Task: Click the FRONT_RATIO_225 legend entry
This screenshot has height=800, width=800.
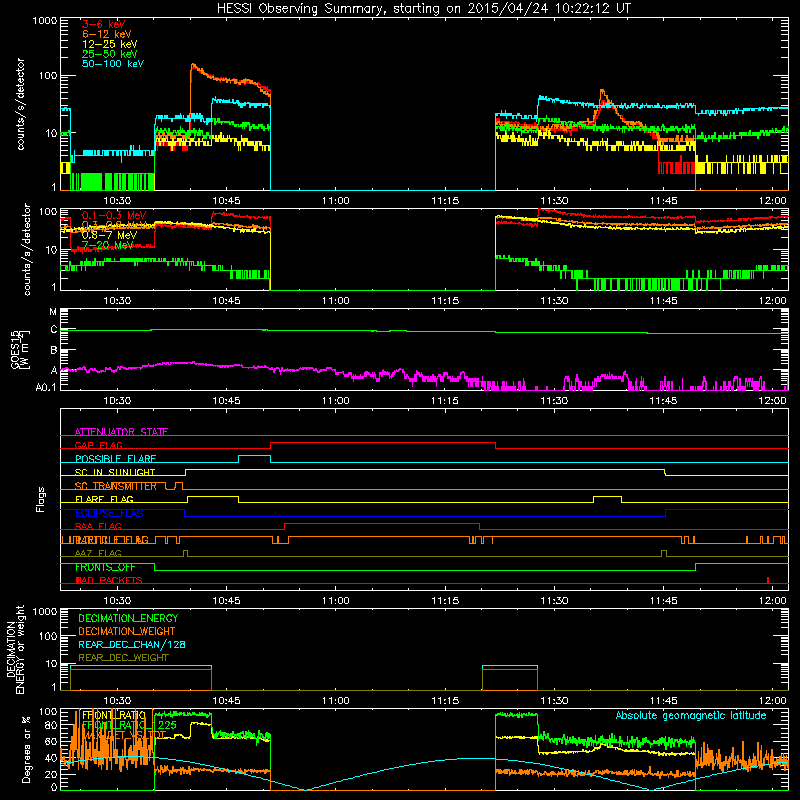Action: [x=129, y=725]
